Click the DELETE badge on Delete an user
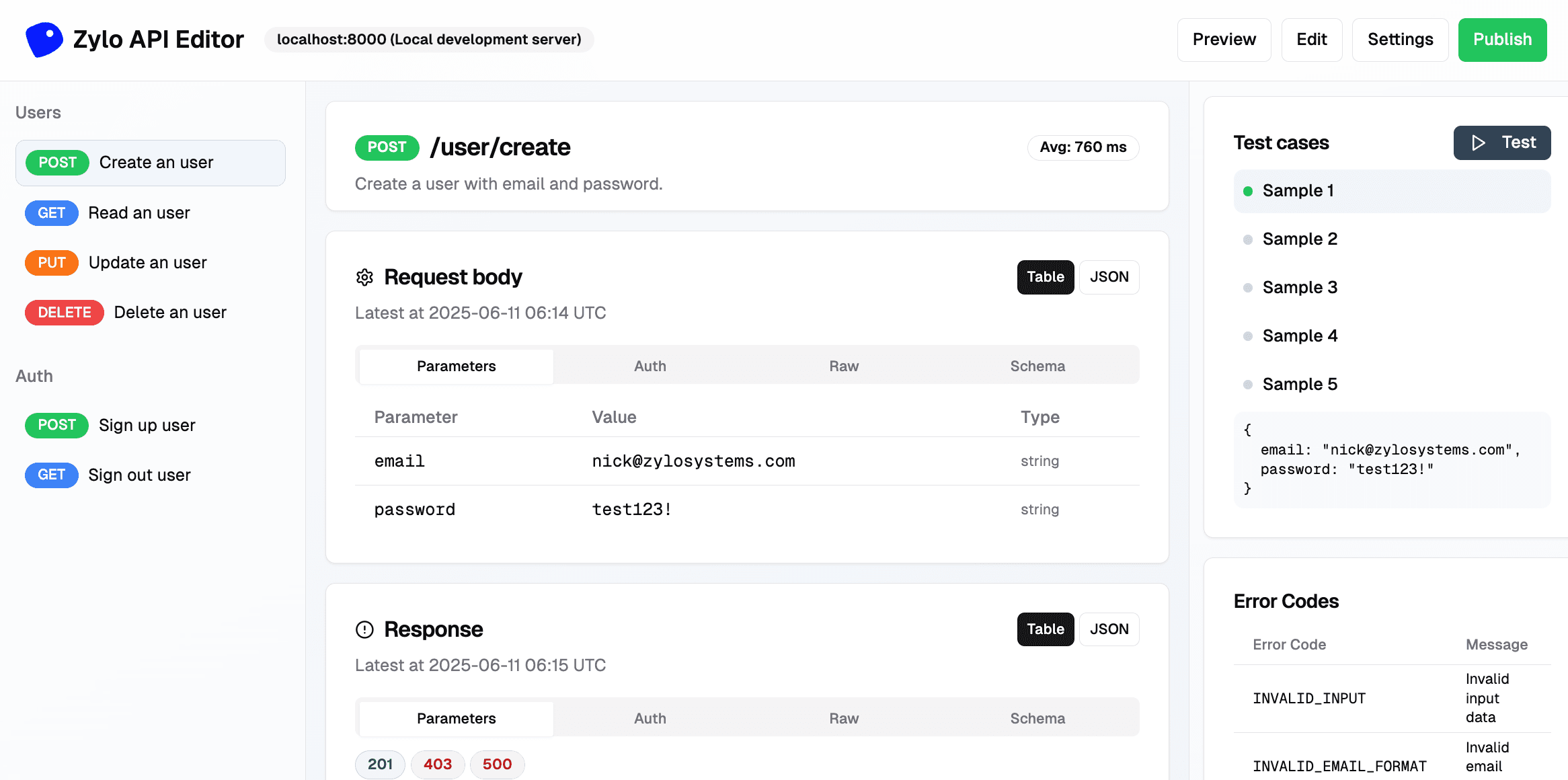Screen dimensions: 1568x780 point(64,312)
